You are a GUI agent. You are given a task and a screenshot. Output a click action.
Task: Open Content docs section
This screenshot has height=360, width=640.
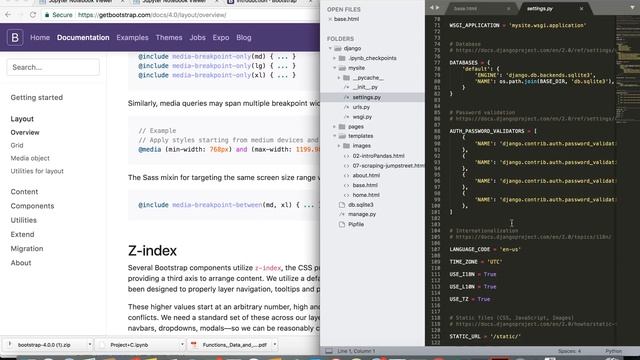coord(24,192)
